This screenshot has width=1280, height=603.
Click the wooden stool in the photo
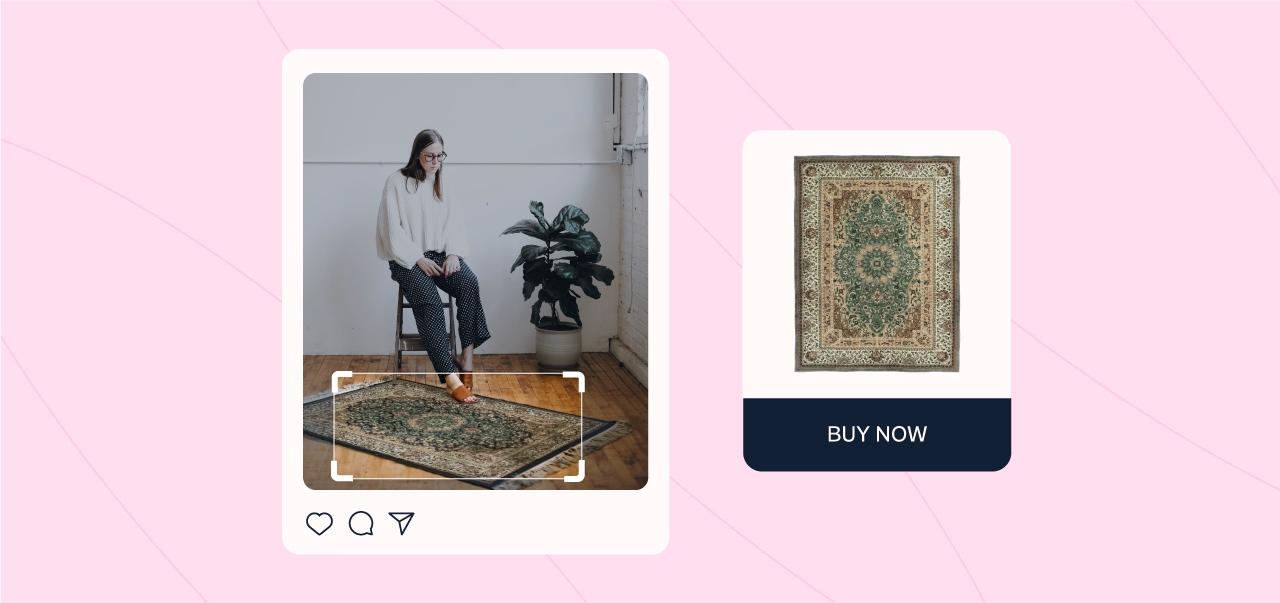coord(420,330)
